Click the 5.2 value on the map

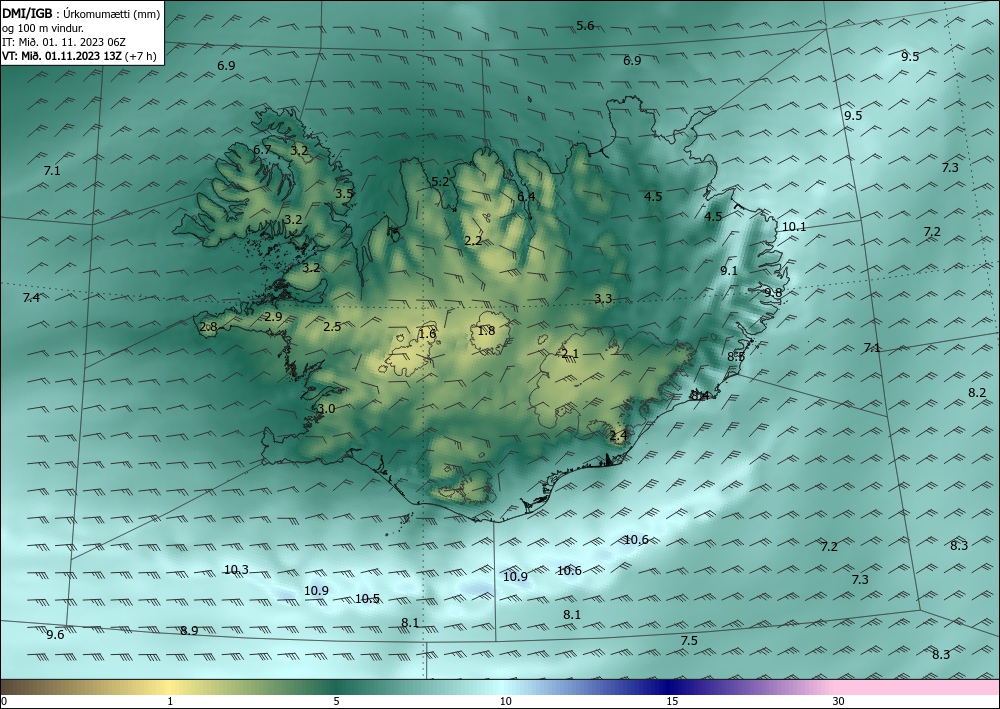(x=440, y=182)
